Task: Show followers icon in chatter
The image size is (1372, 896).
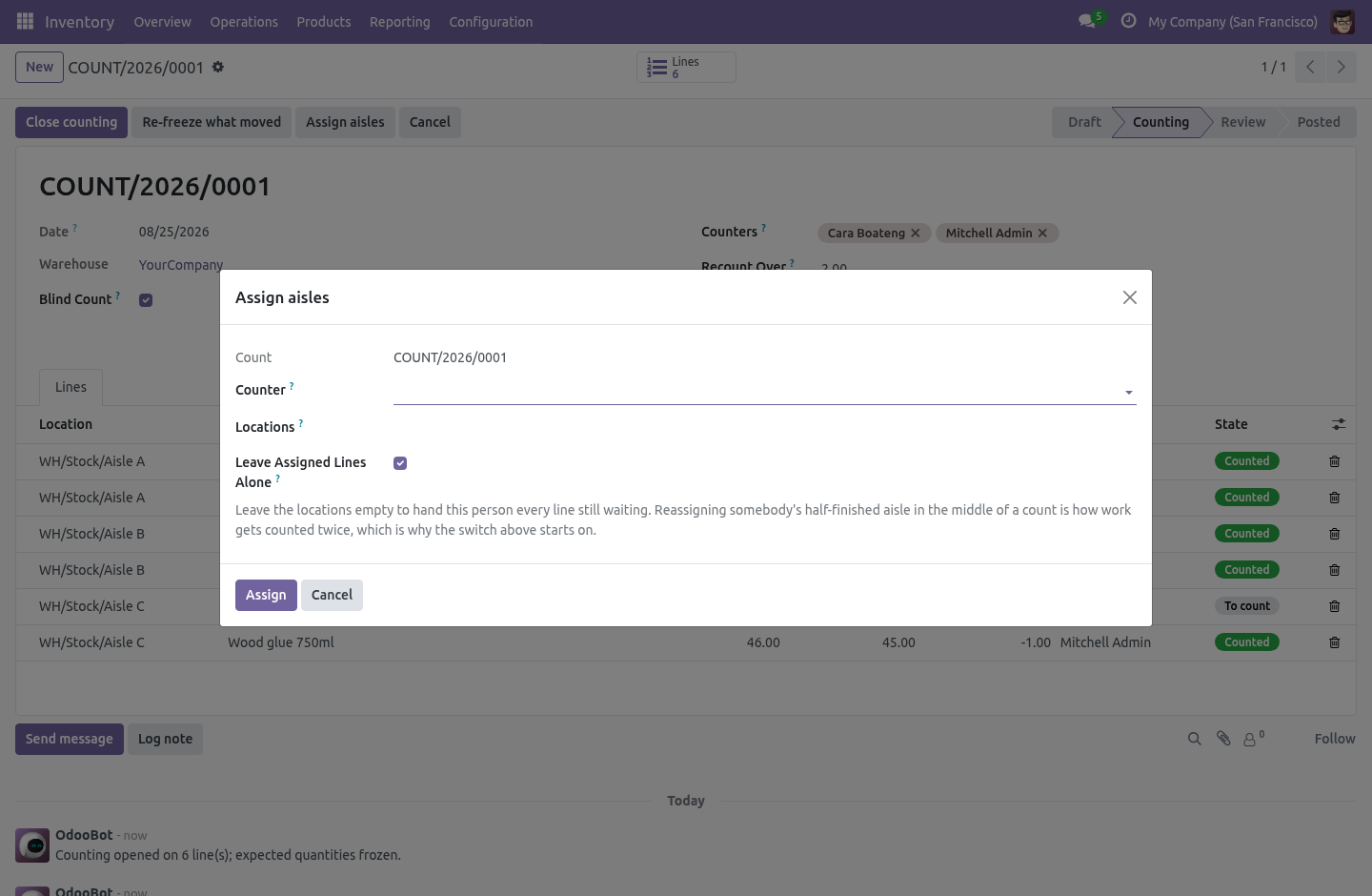Action: (1254, 739)
